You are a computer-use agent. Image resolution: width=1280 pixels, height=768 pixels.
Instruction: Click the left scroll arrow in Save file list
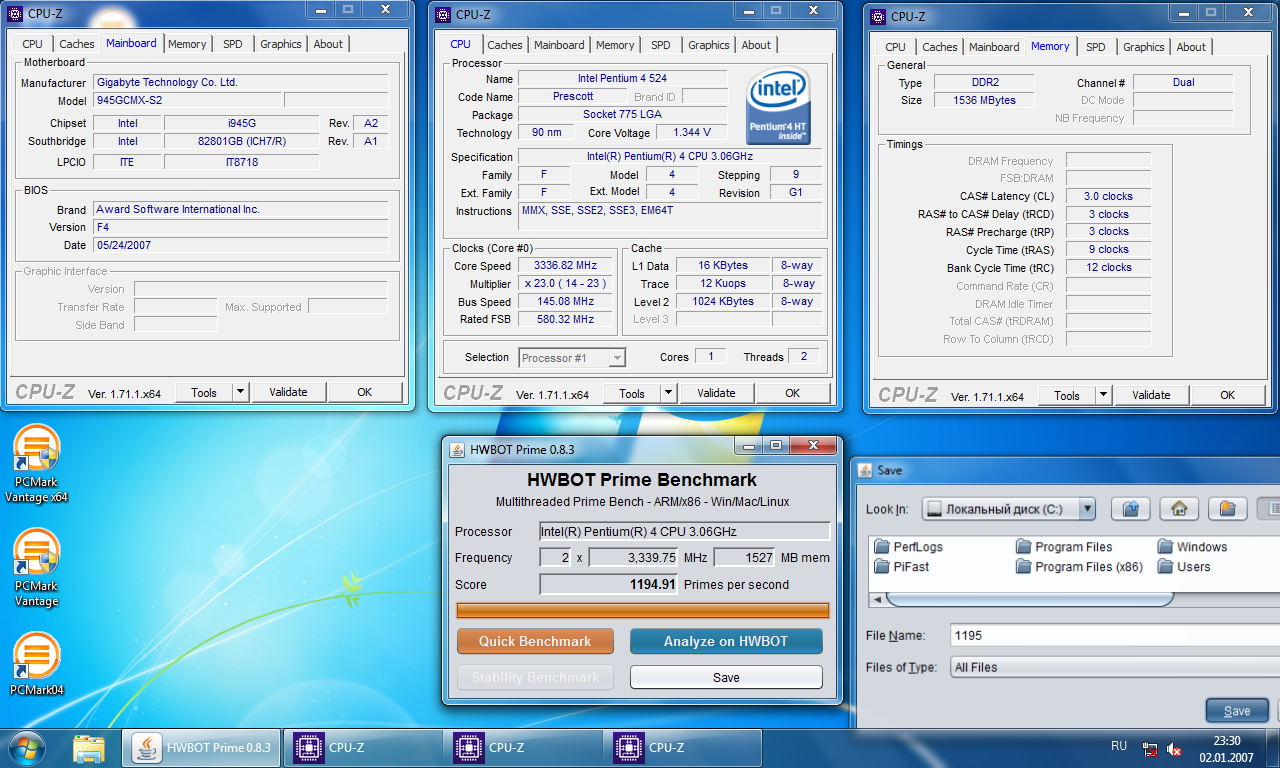coord(877,599)
